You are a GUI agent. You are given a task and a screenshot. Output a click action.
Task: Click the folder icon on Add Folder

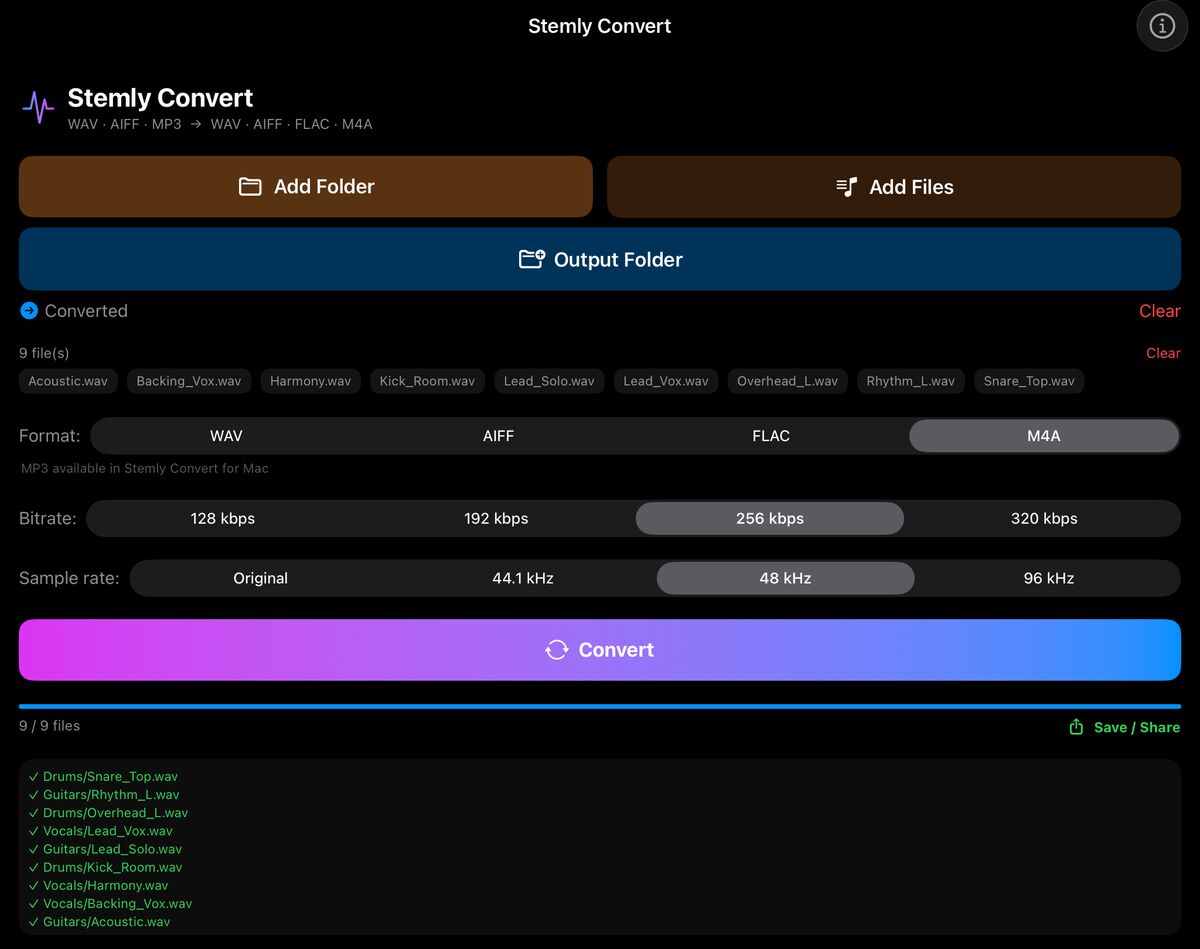250,187
